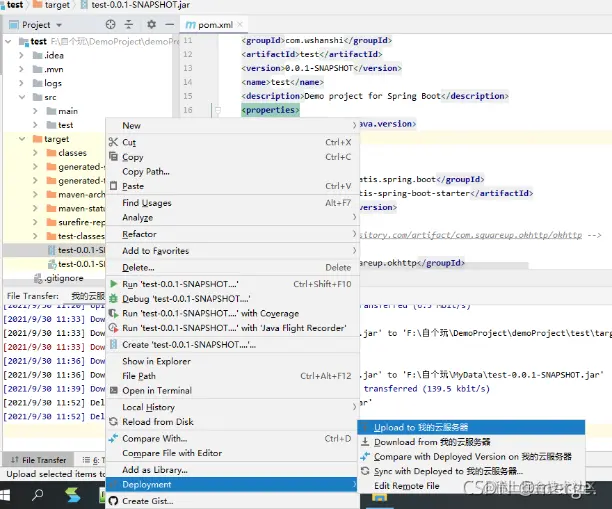Select the surefire-reports folder

coord(76,222)
